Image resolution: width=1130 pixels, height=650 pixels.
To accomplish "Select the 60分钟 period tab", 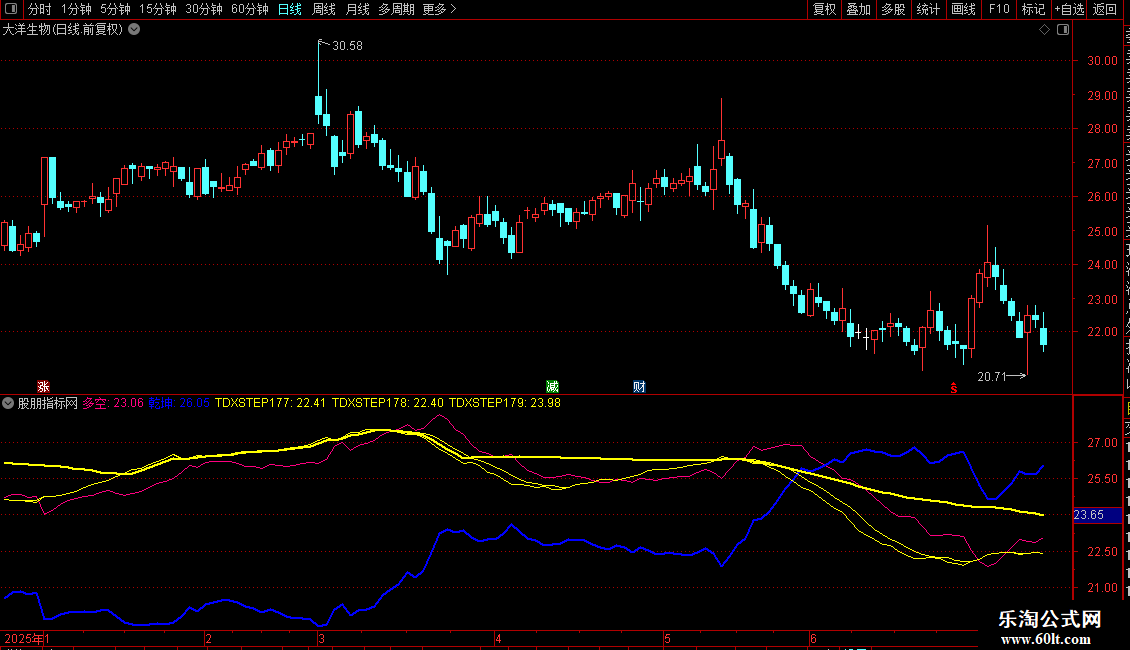I will click(250, 9).
